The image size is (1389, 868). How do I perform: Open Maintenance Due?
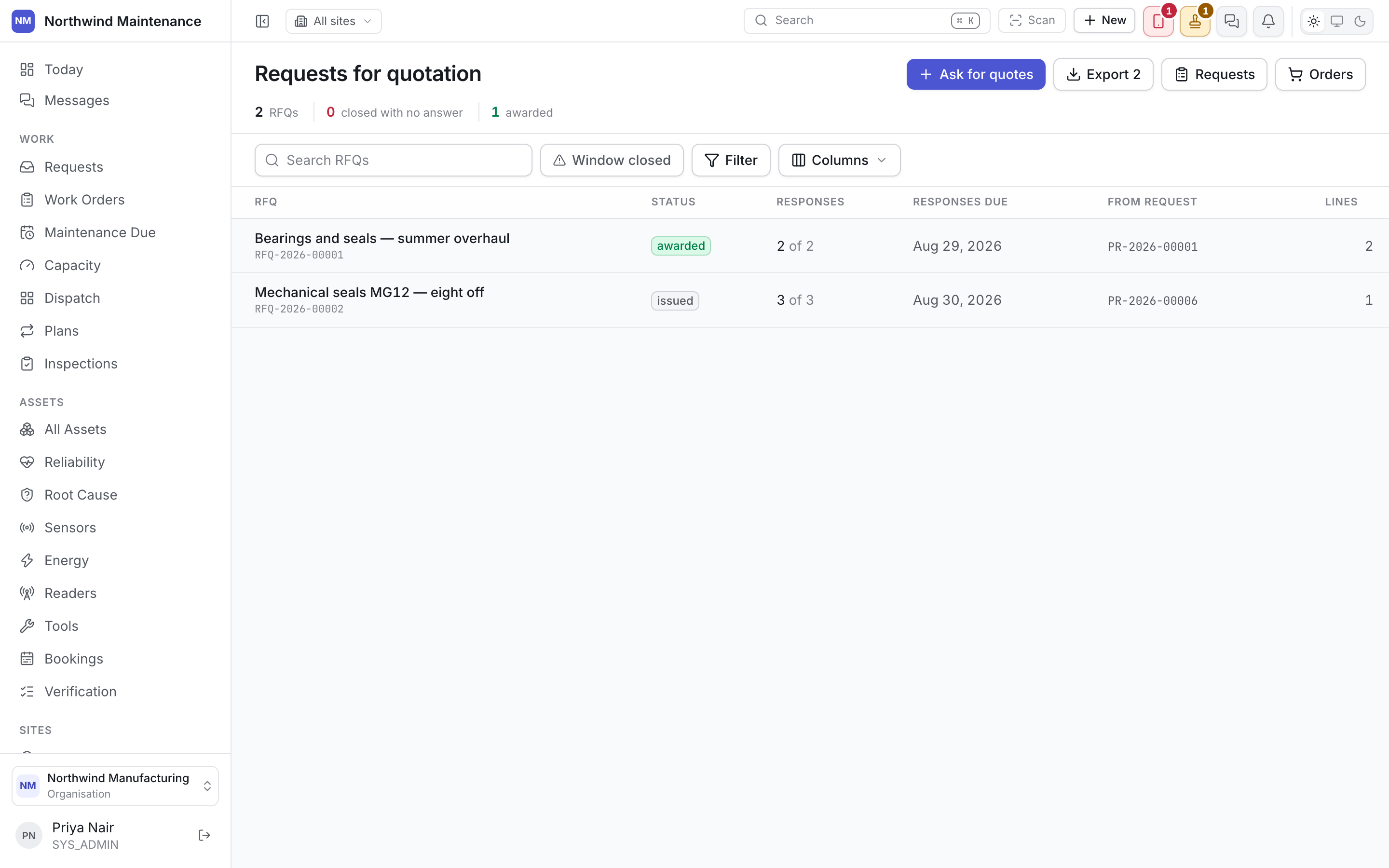point(115,232)
